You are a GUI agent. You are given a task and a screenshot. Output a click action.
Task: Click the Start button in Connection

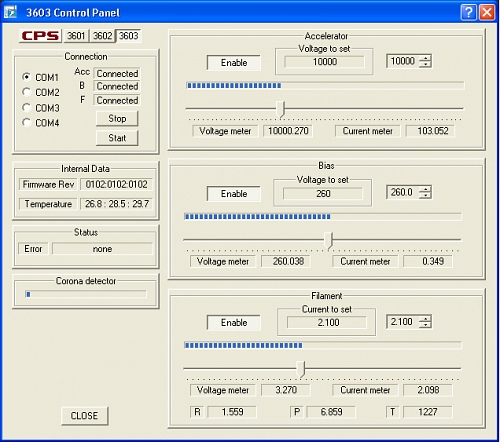coord(117,138)
